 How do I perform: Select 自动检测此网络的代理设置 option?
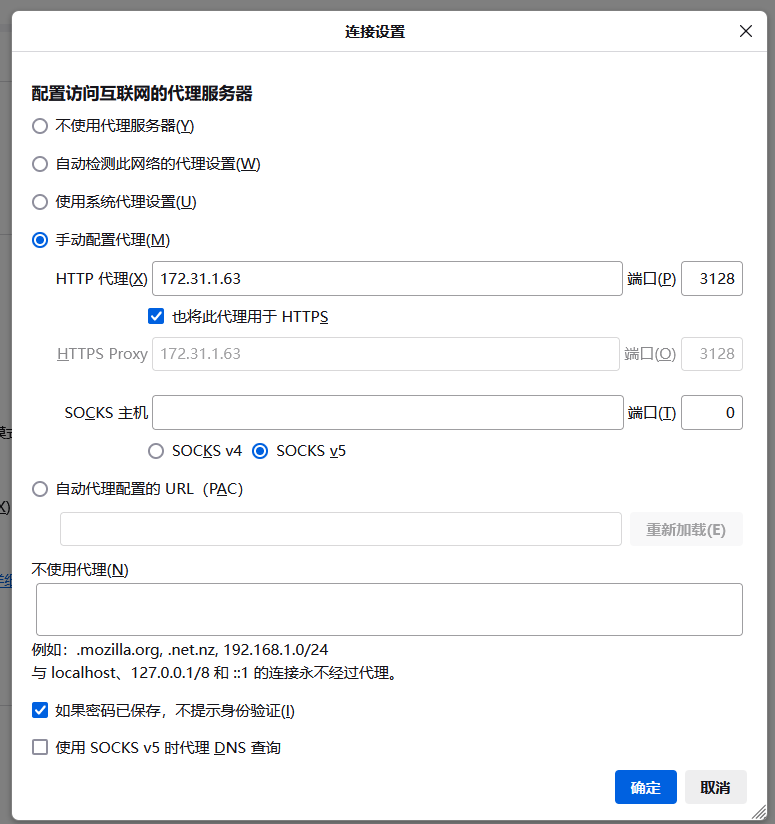click(40, 164)
